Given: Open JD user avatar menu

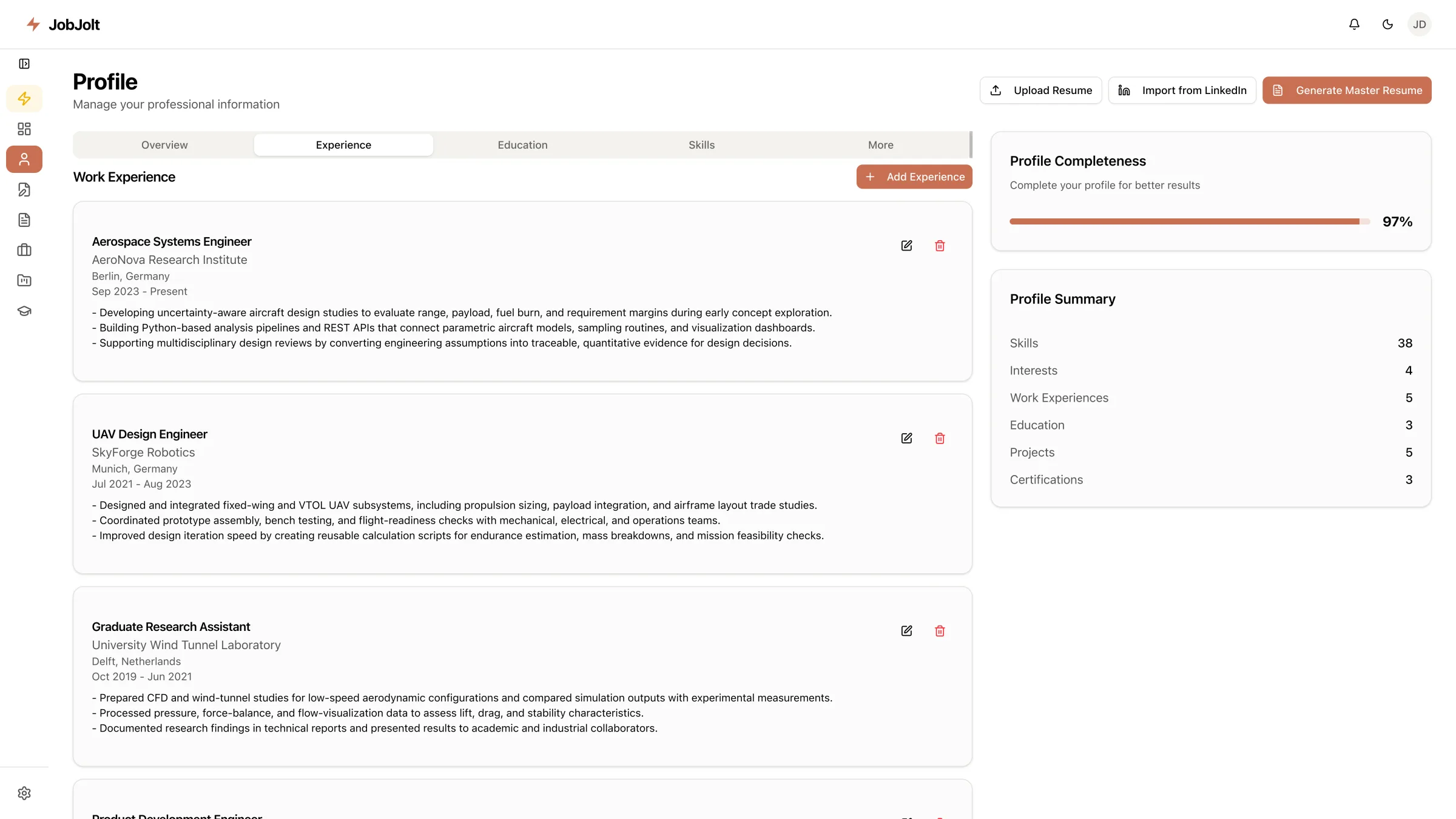Looking at the screenshot, I should 1420,24.
